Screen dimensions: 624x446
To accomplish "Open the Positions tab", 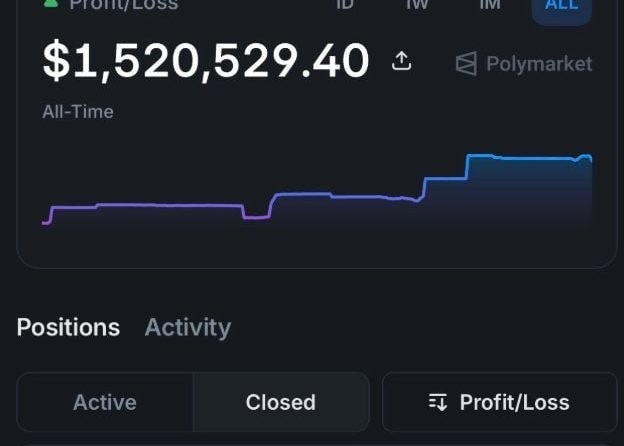I will tap(68, 327).
